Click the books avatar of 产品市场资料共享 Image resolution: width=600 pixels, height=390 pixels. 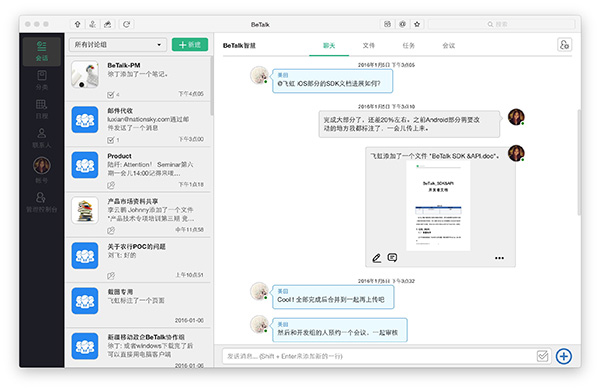pyautogui.click(x=85, y=211)
